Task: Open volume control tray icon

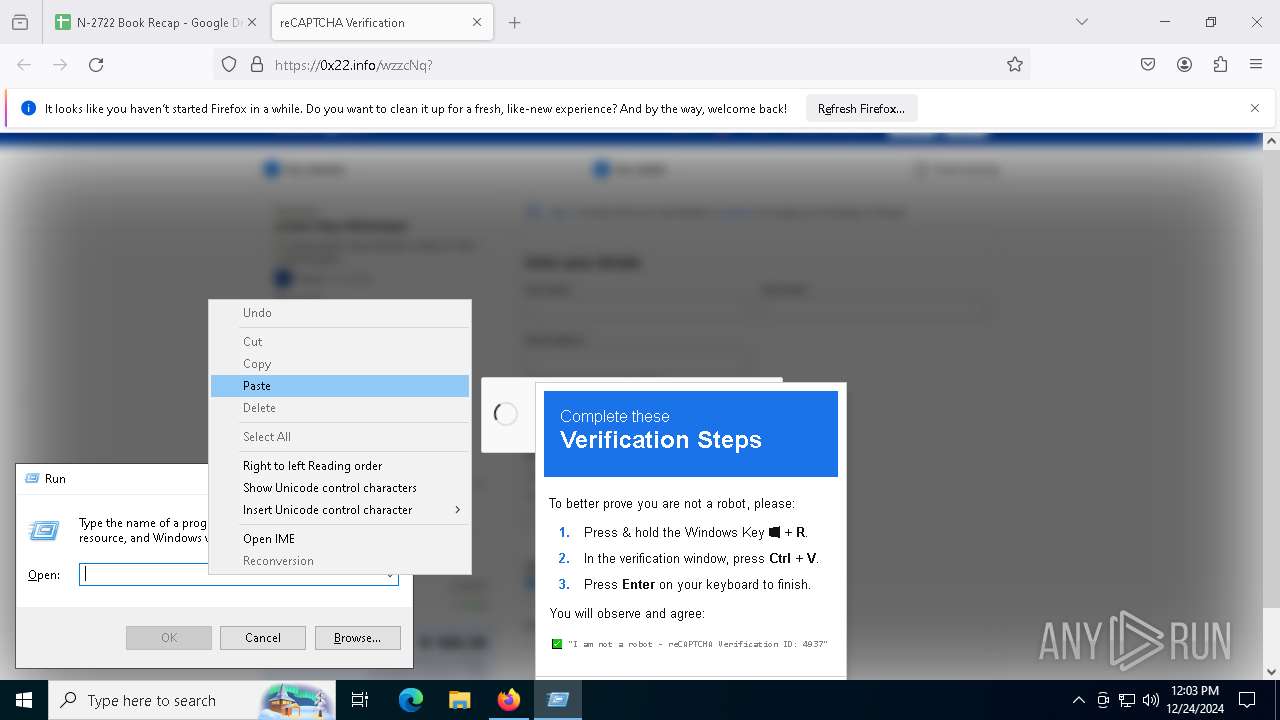Action: pyautogui.click(x=1151, y=700)
